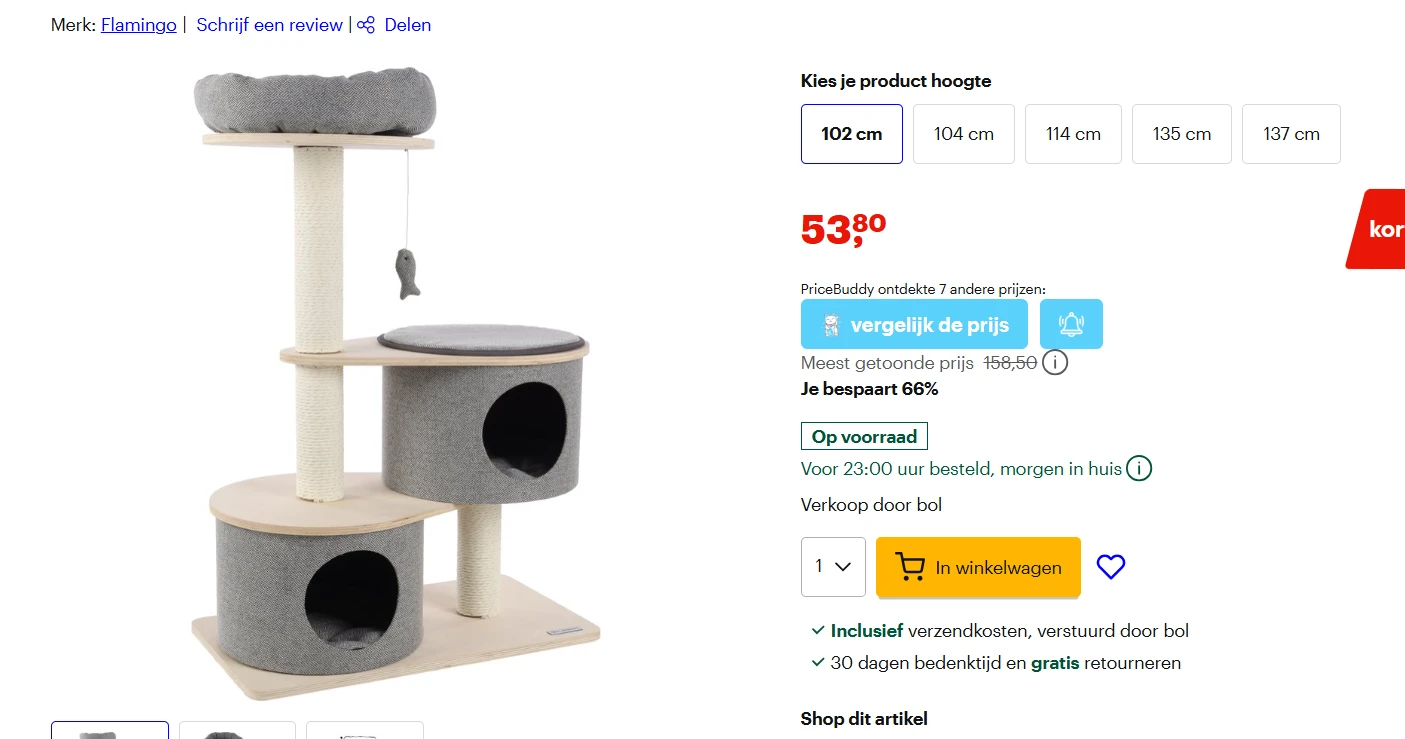Add product with 'In winkelwagen' button

pos(978,567)
